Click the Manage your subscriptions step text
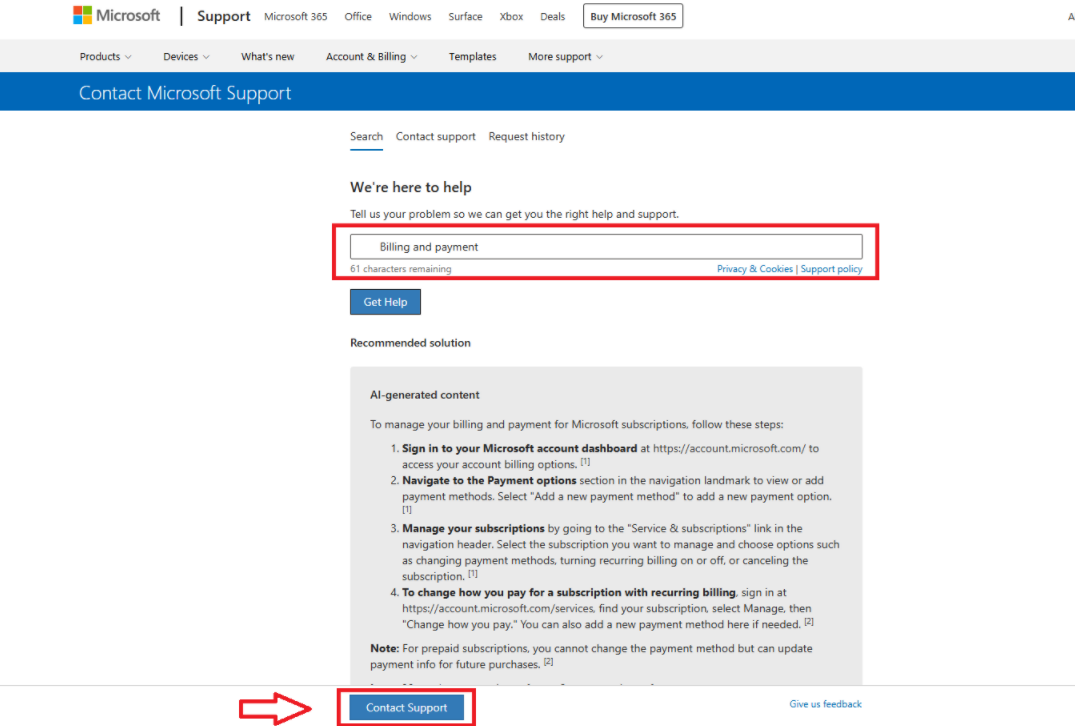This screenshot has width=1075, height=726. click(x=473, y=529)
